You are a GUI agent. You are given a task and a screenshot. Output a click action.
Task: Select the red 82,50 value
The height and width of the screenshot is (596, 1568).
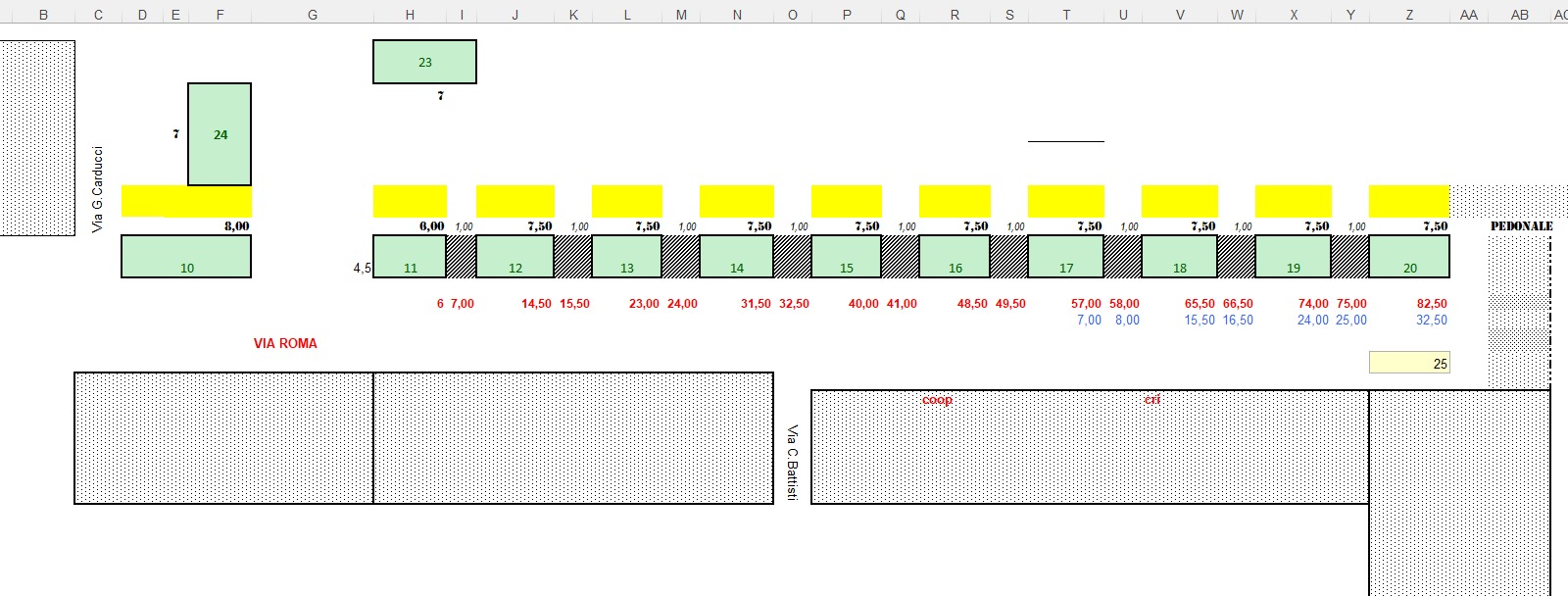(x=1431, y=304)
